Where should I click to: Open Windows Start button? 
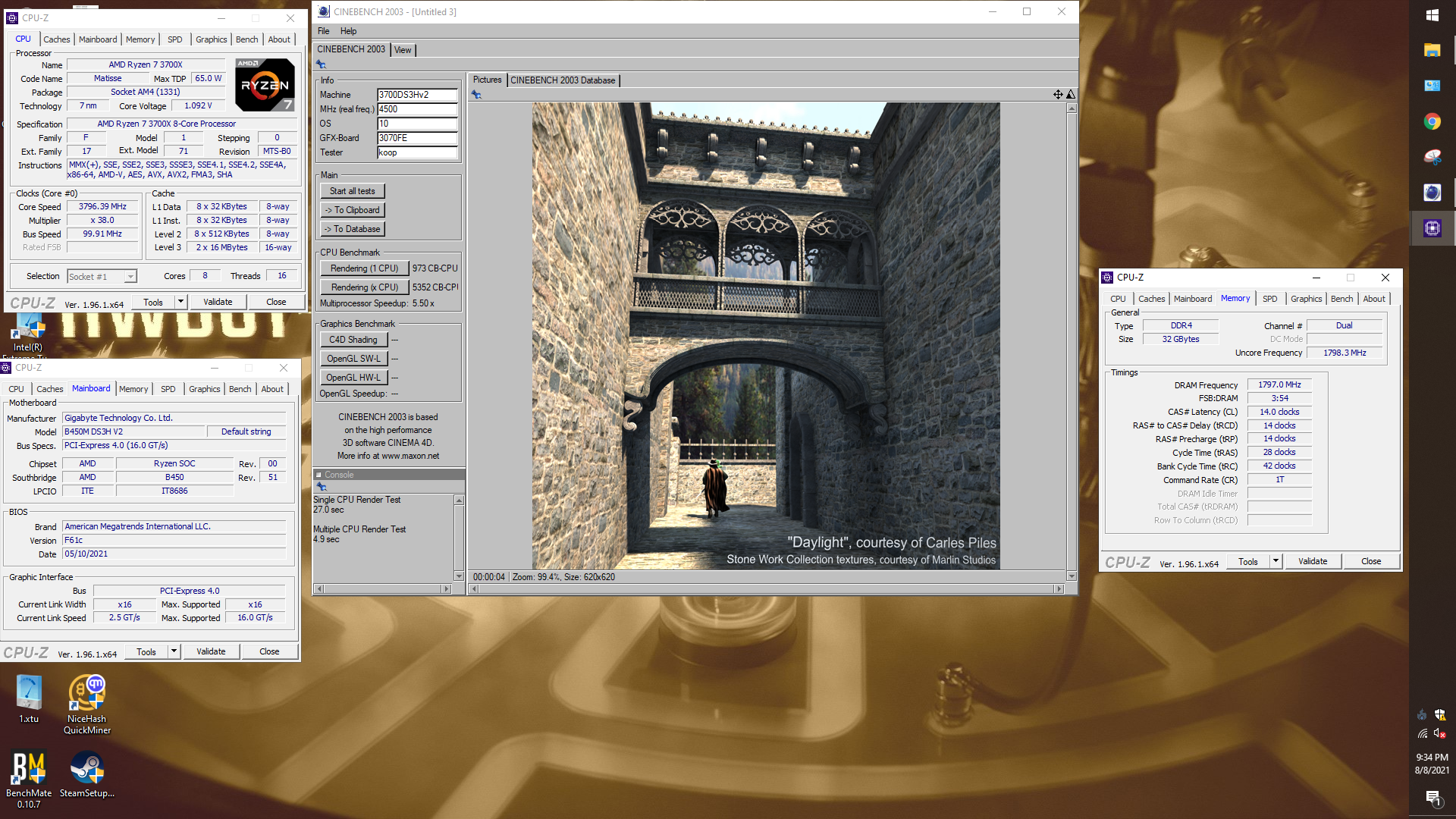(1432, 15)
